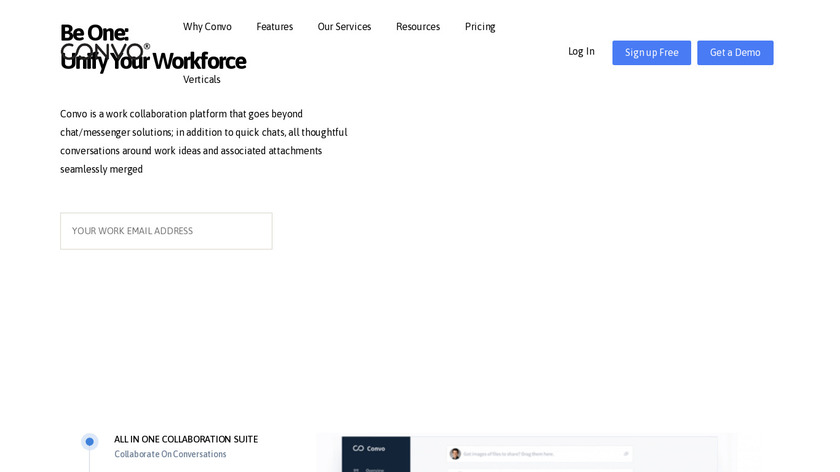This screenshot has height=472, width=840.
Task: Expand the Verticals navigation item
Action: coord(201,80)
